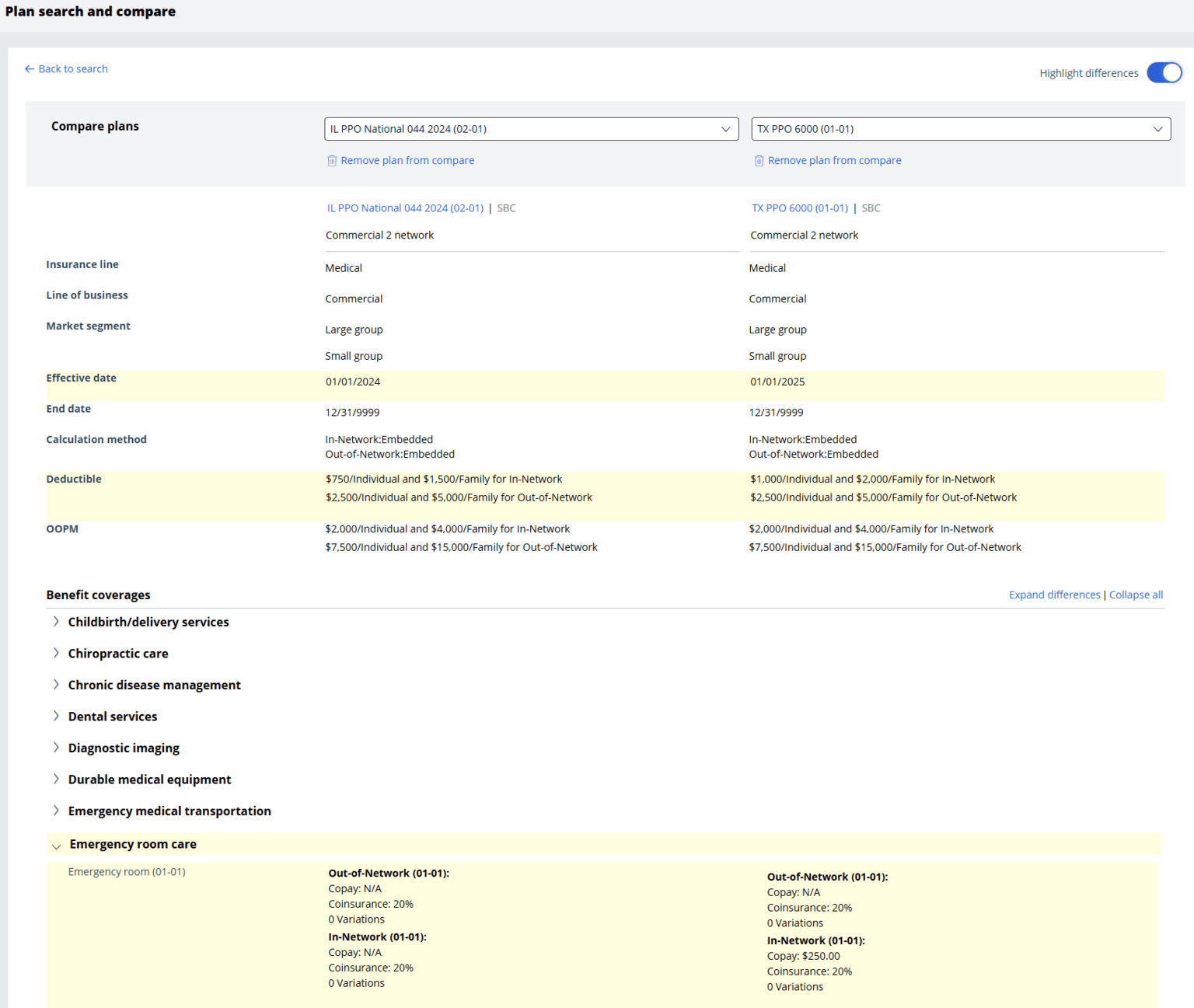Screen dimensions: 1194x1008
Task: Expand the Dental services row
Action: (x=56, y=717)
